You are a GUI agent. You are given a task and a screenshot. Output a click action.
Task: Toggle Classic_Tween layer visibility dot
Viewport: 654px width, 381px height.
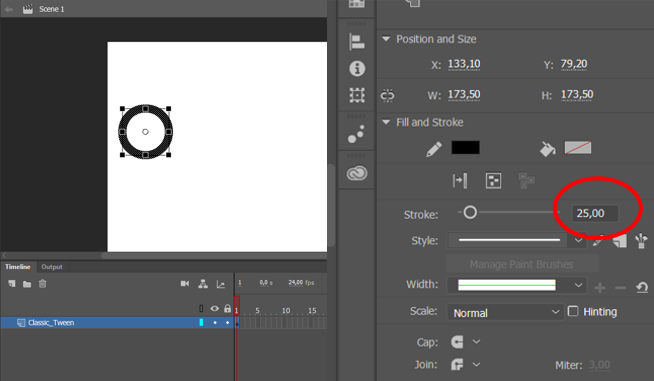click(215, 323)
